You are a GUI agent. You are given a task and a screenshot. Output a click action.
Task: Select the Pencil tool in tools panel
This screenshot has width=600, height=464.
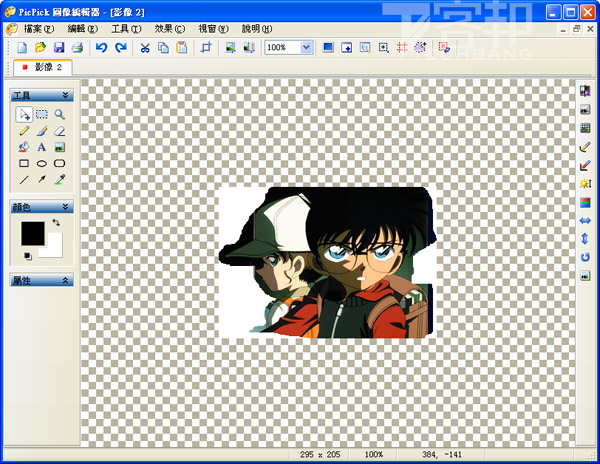[24, 131]
